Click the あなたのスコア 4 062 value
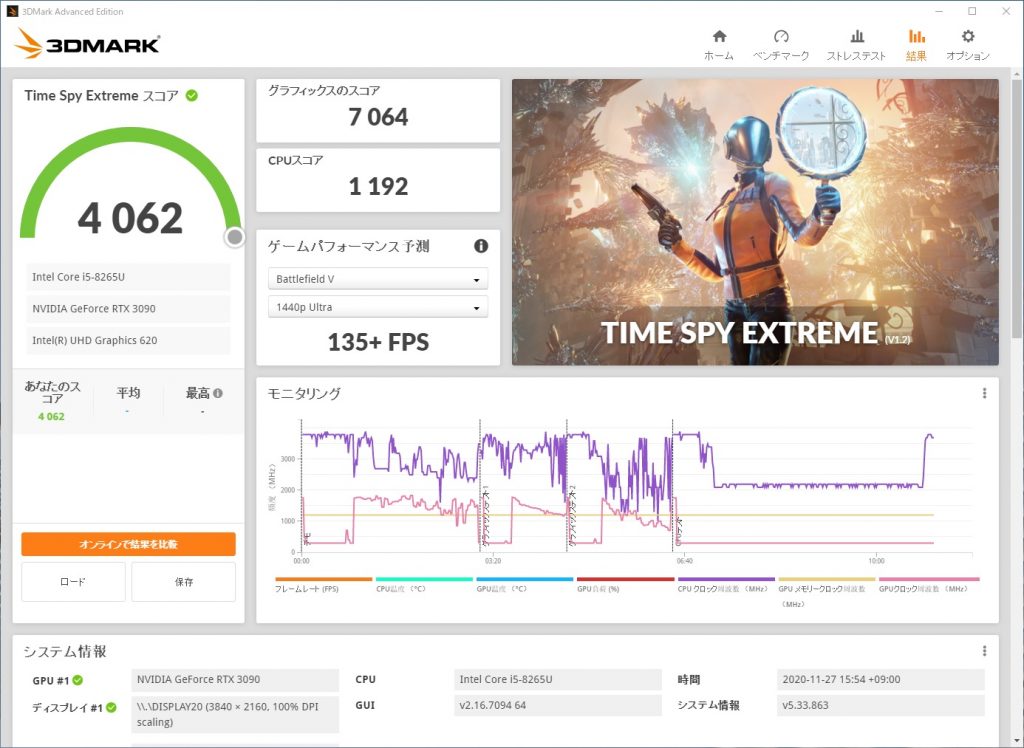Viewport: 1024px width, 748px height. click(52, 417)
